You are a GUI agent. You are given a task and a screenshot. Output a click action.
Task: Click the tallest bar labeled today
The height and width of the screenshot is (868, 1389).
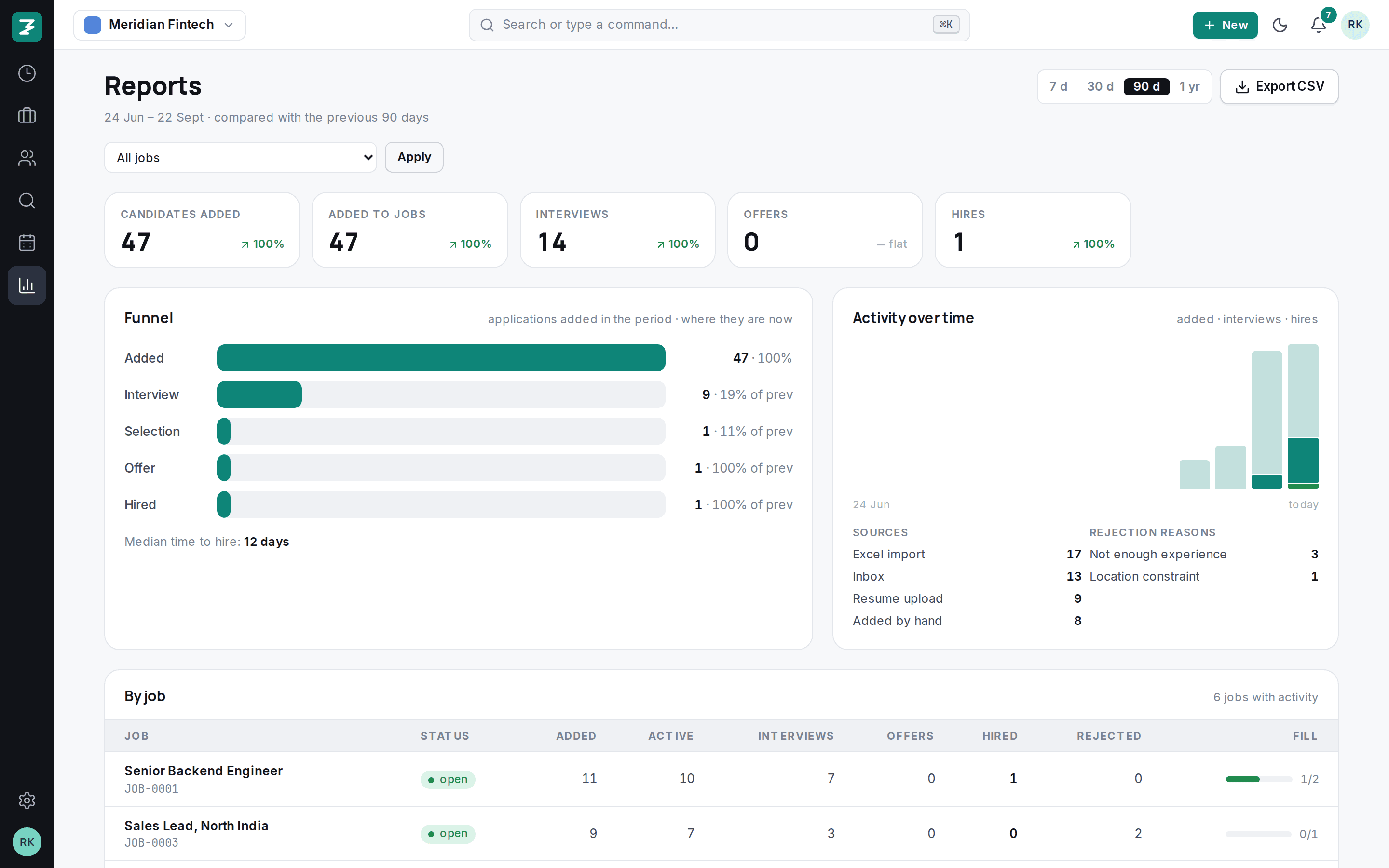pyautogui.click(x=1303, y=417)
